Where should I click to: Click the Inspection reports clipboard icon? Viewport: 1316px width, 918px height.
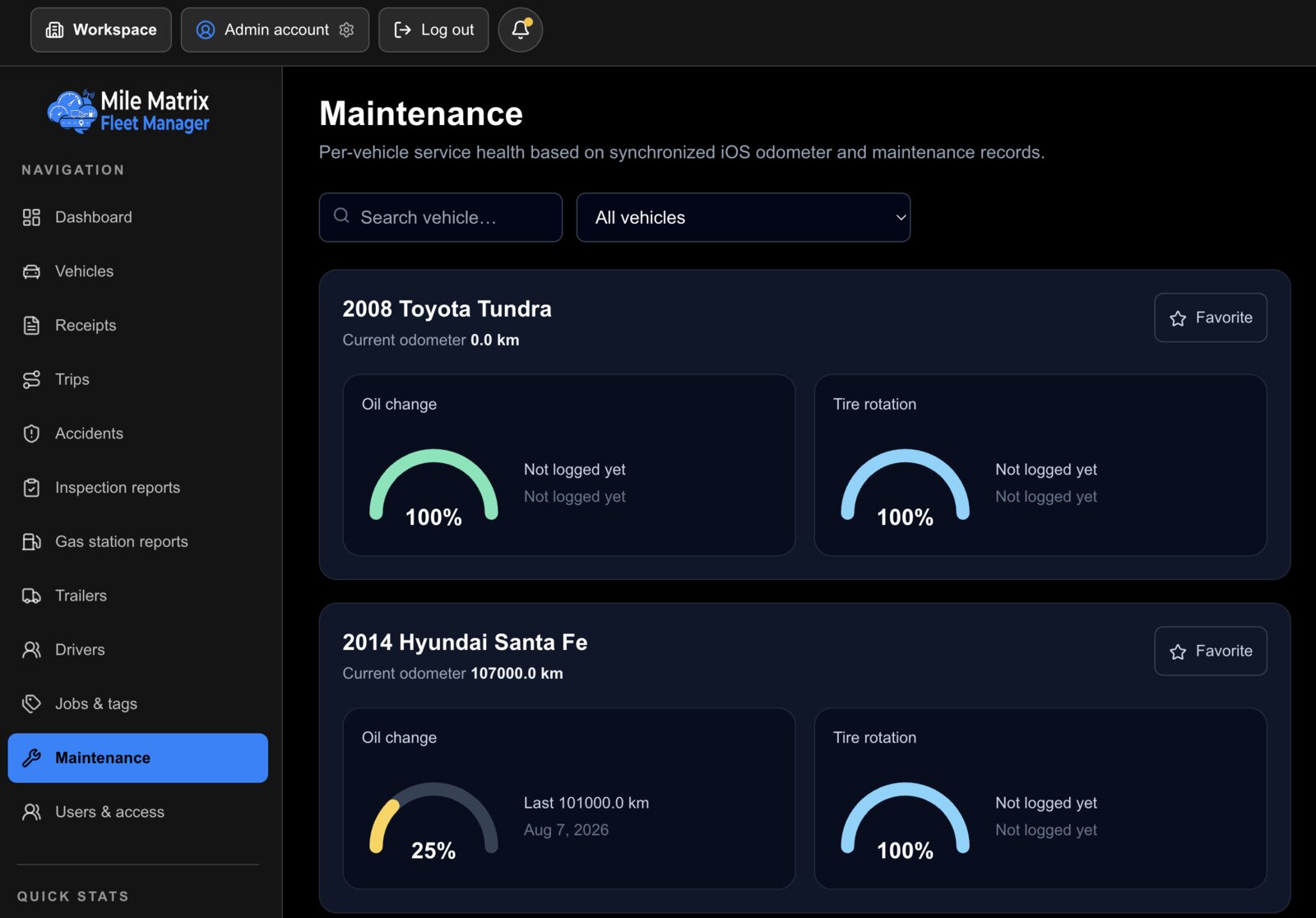[x=31, y=488]
